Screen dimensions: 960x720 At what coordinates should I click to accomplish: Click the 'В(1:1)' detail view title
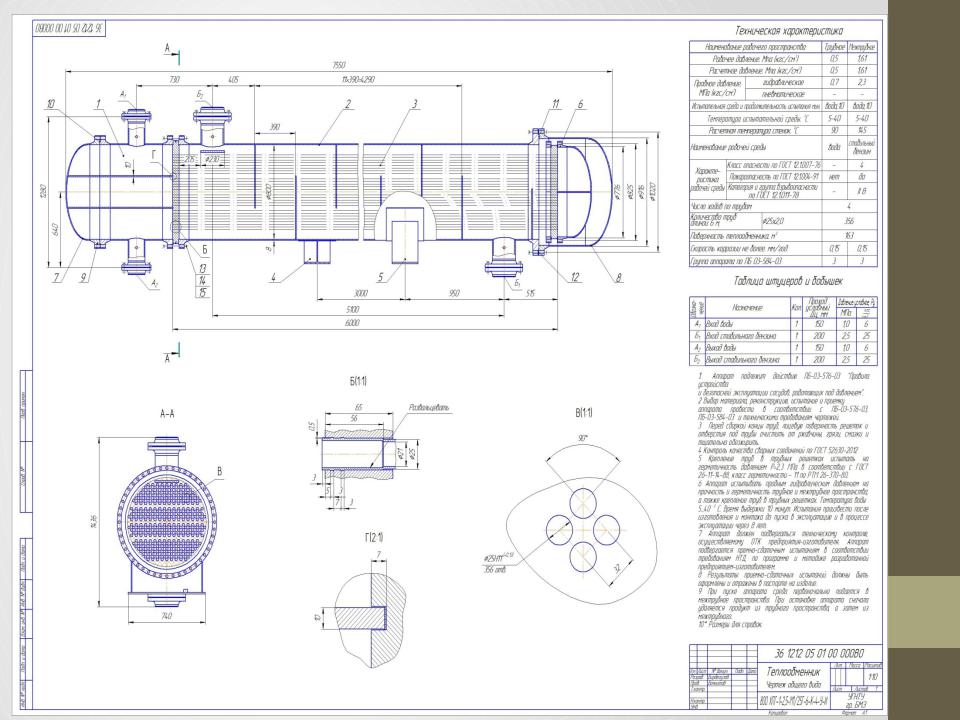click(x=584, y=413)
